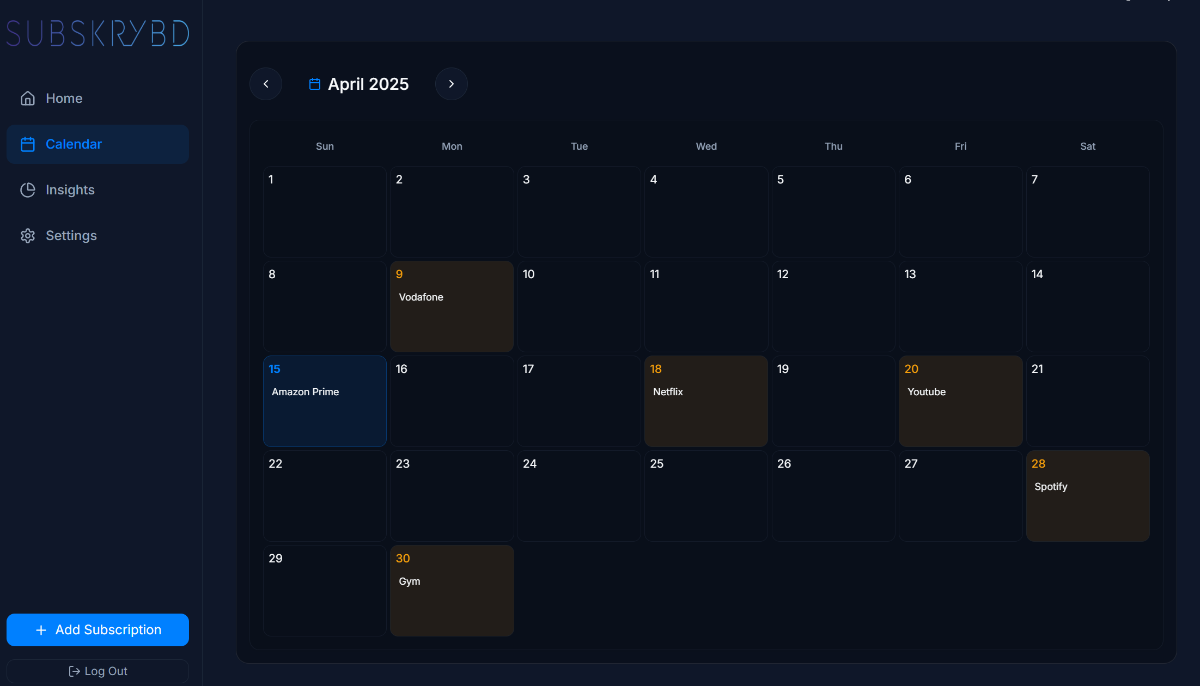
Task: Click the Add Subscription button
Action: (x=97, y=630)
